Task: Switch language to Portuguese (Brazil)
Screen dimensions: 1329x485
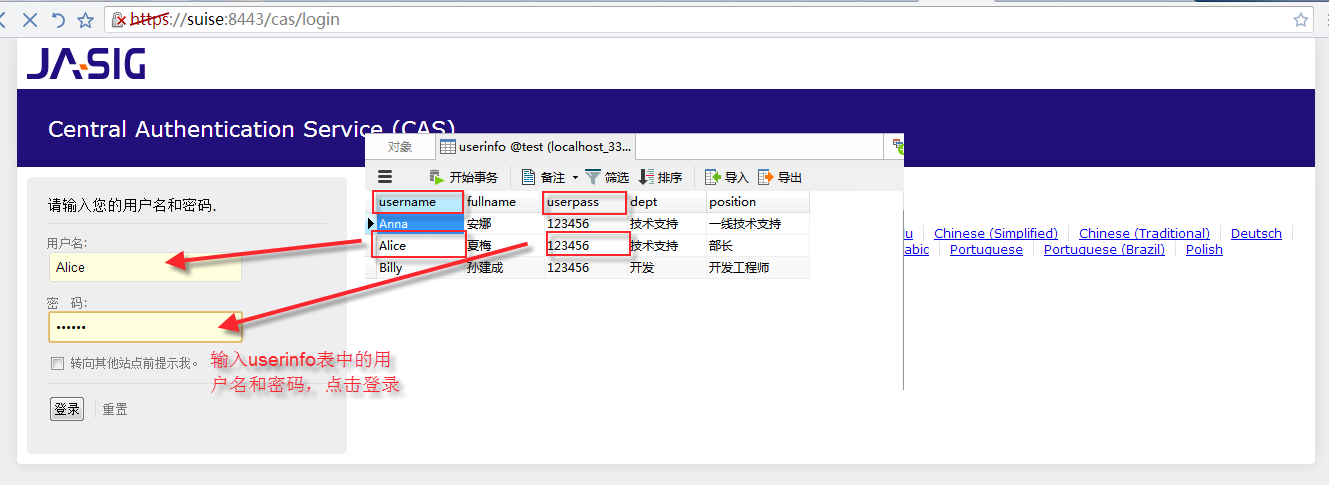Action: (x=1104, y=249)
